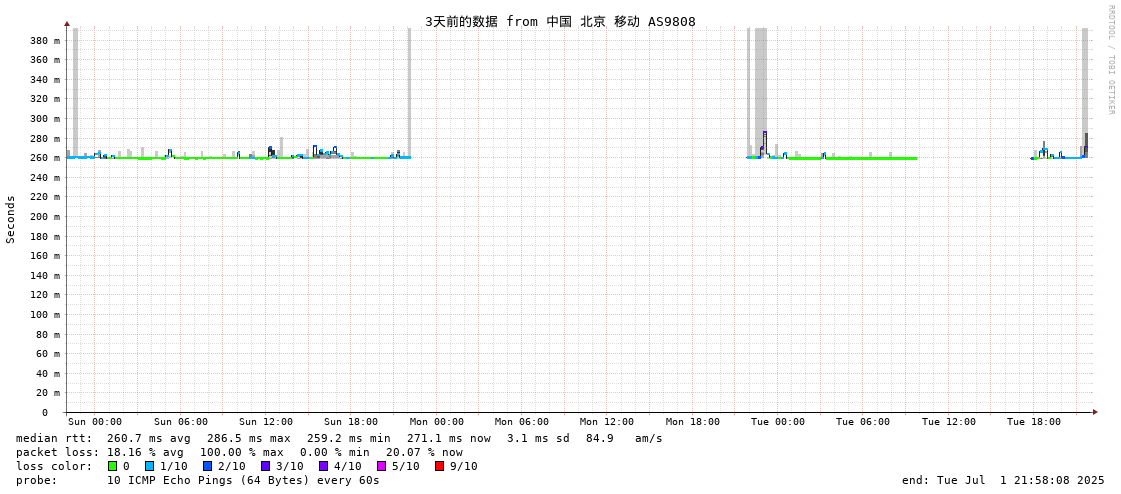Click the 'Mon 12:00' x-axis label
1121x494 pixels.
[x=607, y=422]
